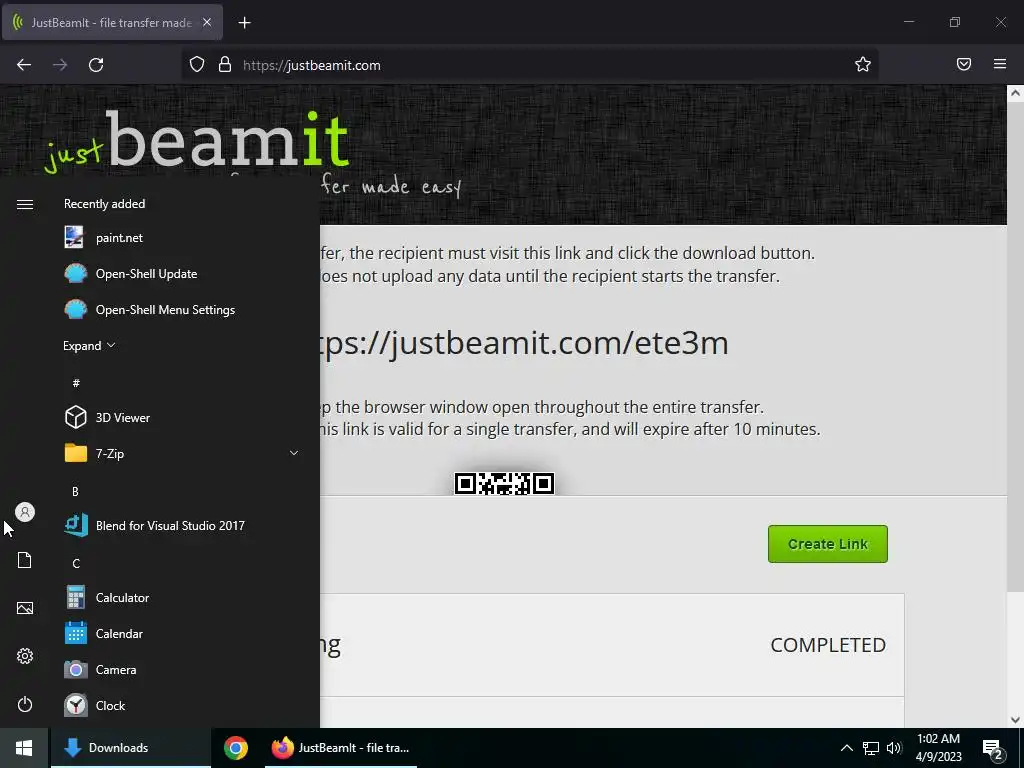Expand the Recently added list
The width and height of the screenshot is (1024, 768).
pos(89,345)
